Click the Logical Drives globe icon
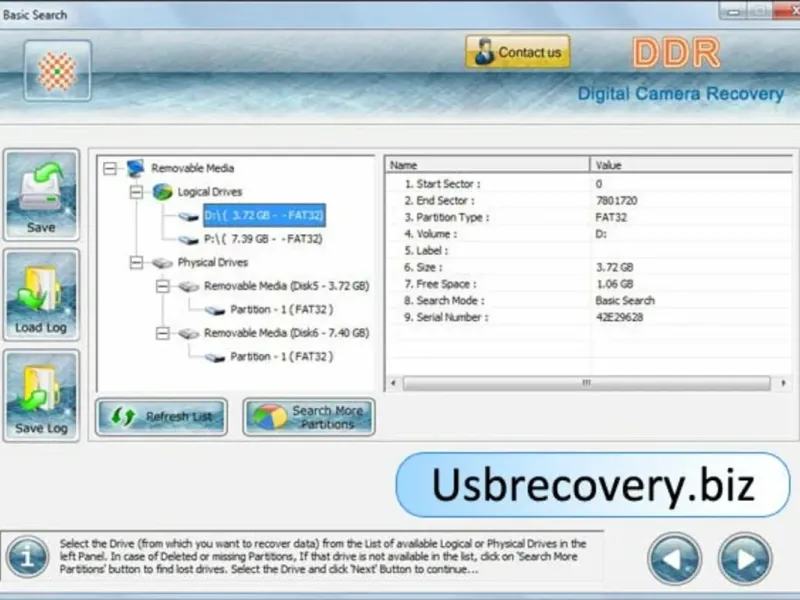800x600 pixels. (163, 192)
